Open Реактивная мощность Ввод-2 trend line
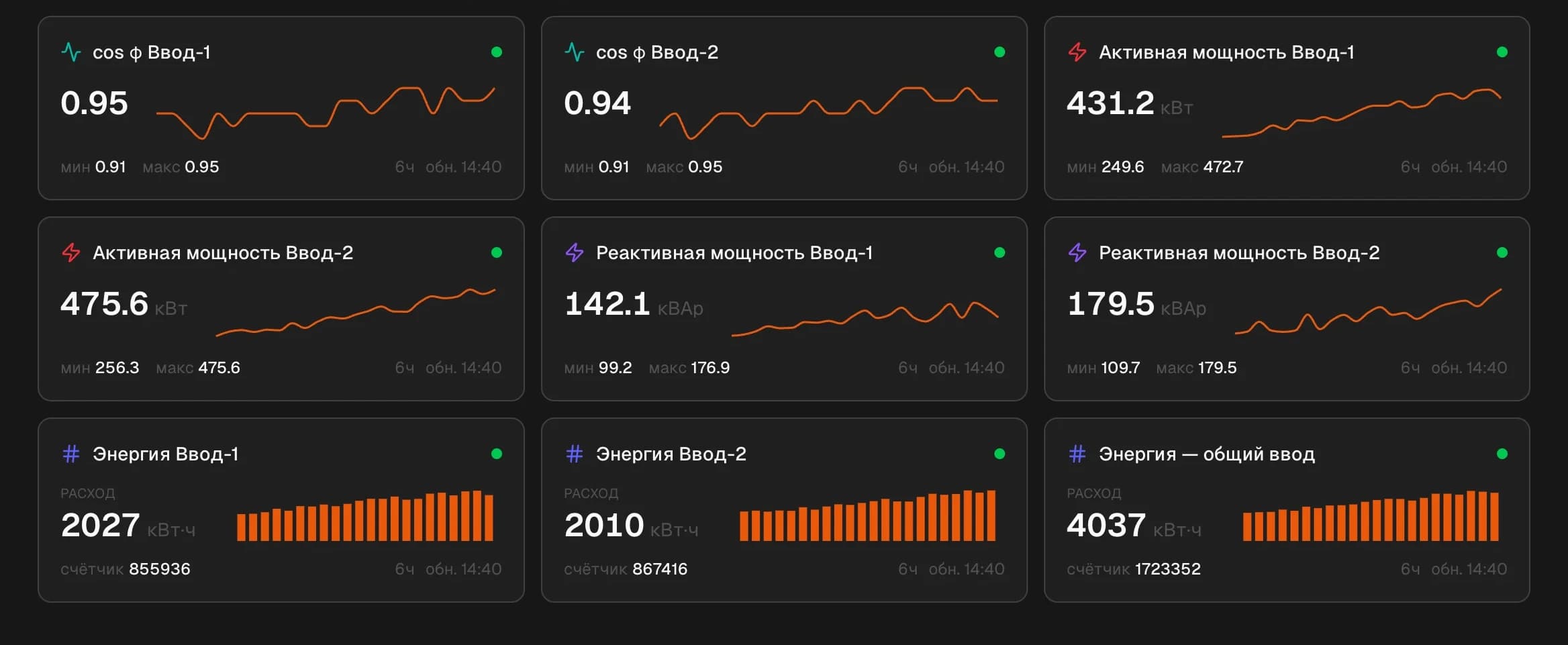 tap(1368, 311)
